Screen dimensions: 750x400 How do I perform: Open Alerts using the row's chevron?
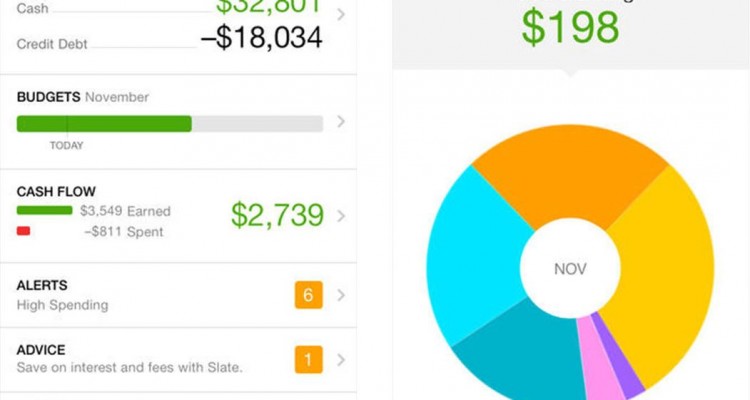(x=341, y=295)
